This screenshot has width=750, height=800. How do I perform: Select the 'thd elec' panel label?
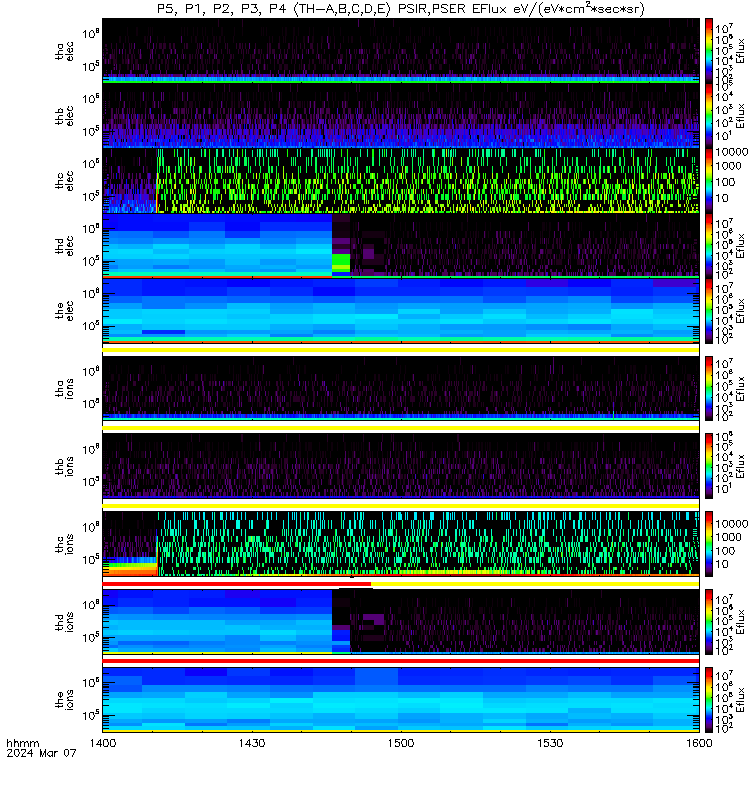point(64,246)
